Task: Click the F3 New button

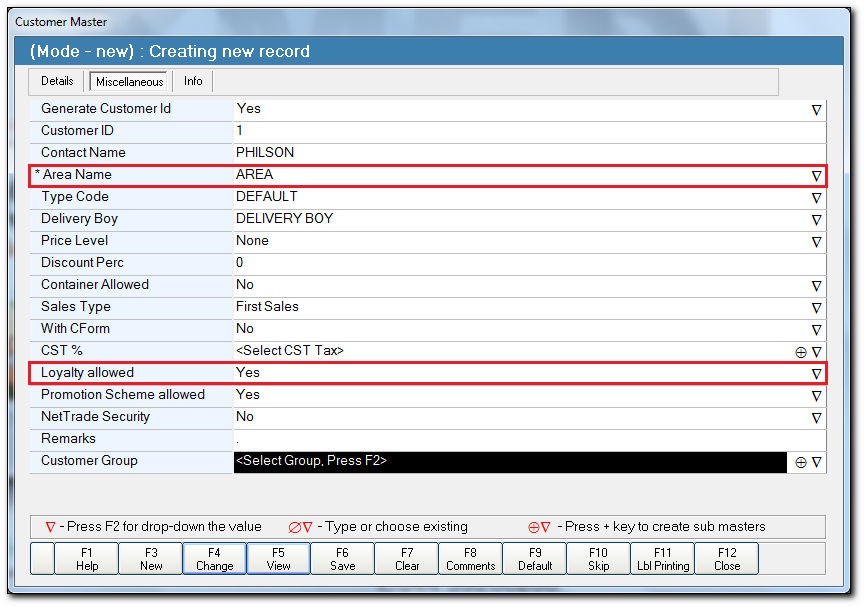Action: click(x=150, y=559)
